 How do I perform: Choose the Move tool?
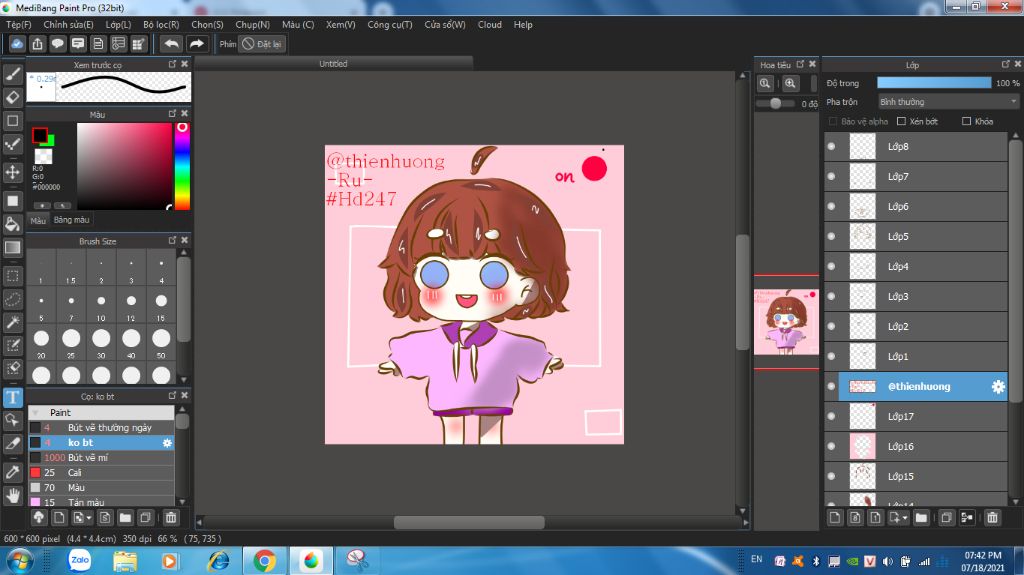13,172
